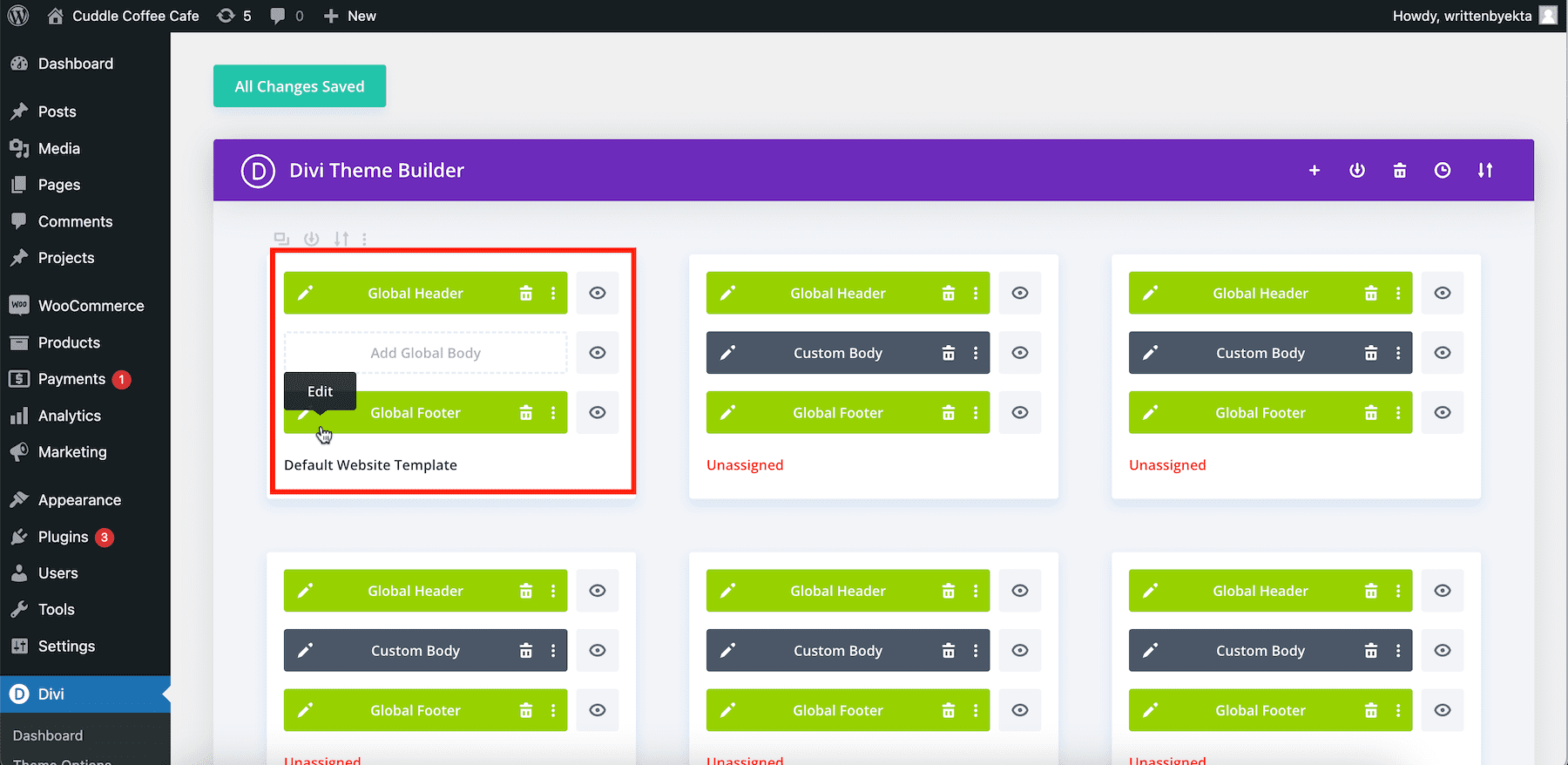Edit the Custom Body in the top-middle template
The height and width of the screenshot is (765, 1568).
click(x=728, y=353)
